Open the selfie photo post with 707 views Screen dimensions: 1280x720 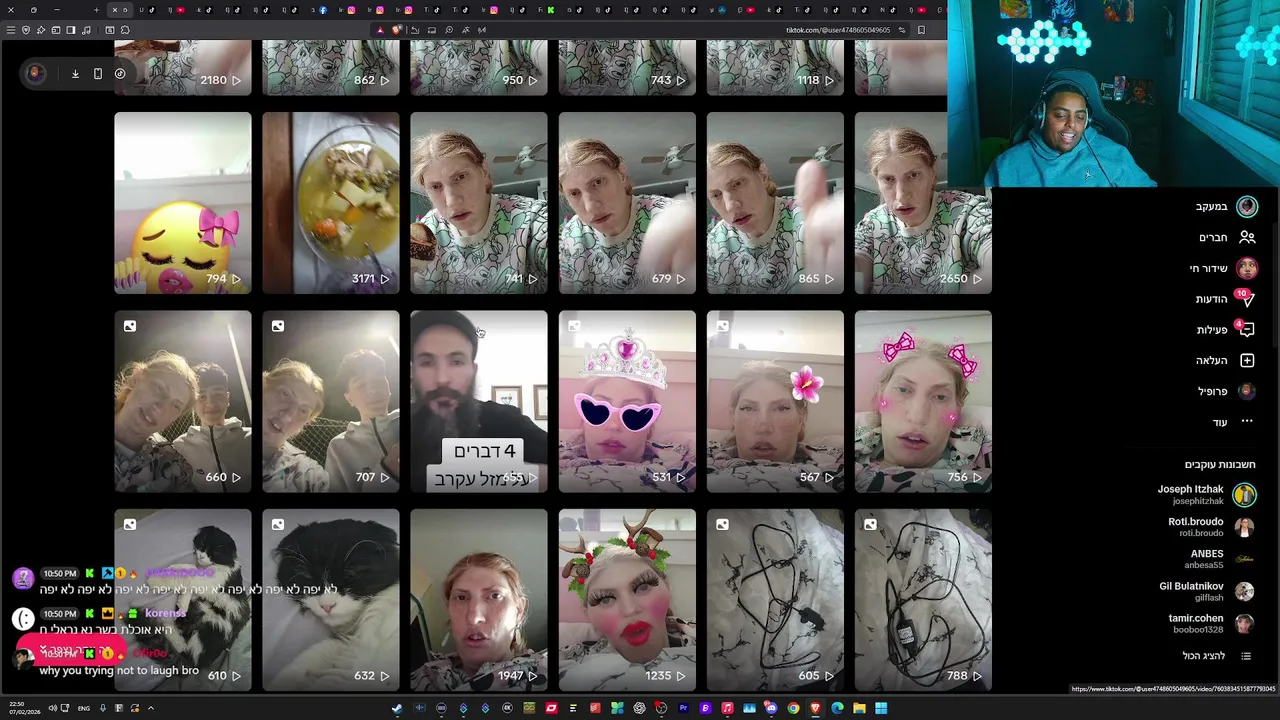click(330, 401)
